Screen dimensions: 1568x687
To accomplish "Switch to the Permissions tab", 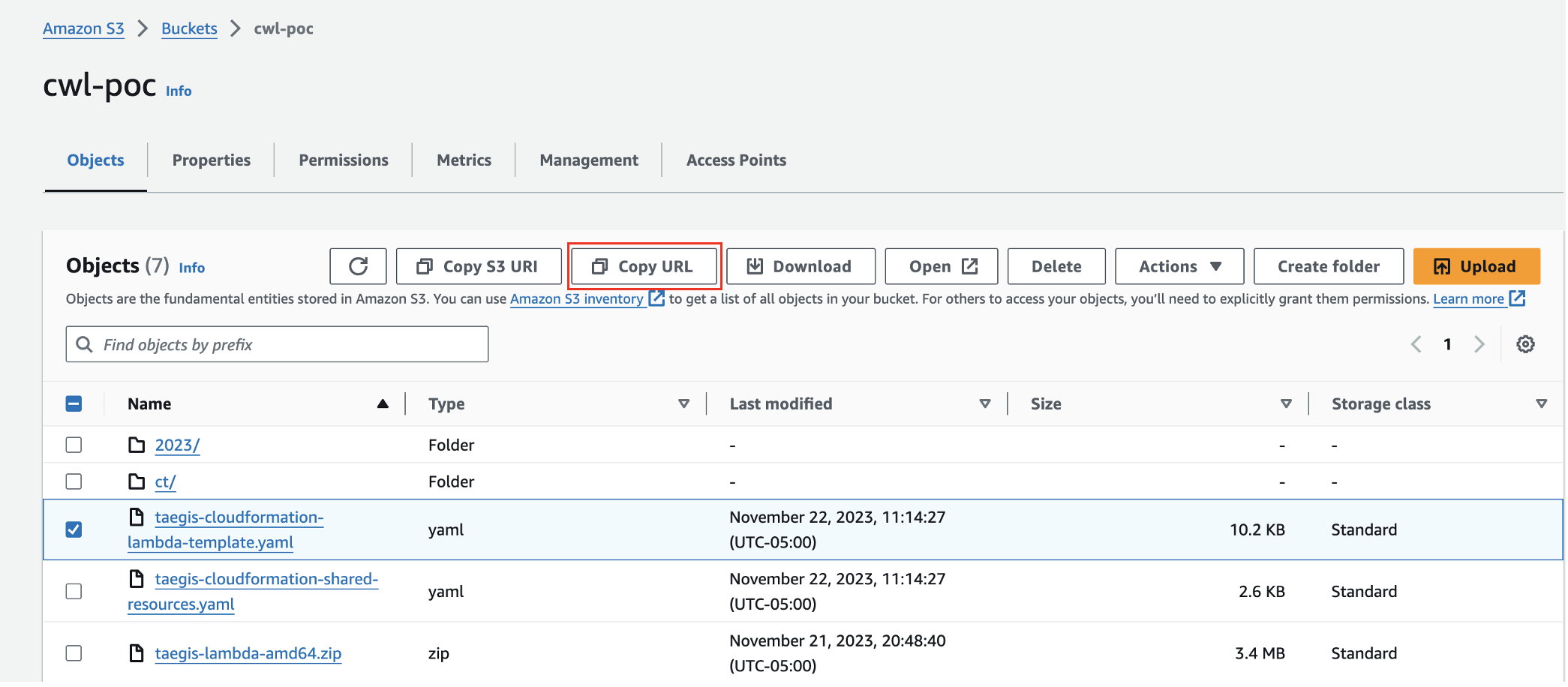I will point(344,160).
